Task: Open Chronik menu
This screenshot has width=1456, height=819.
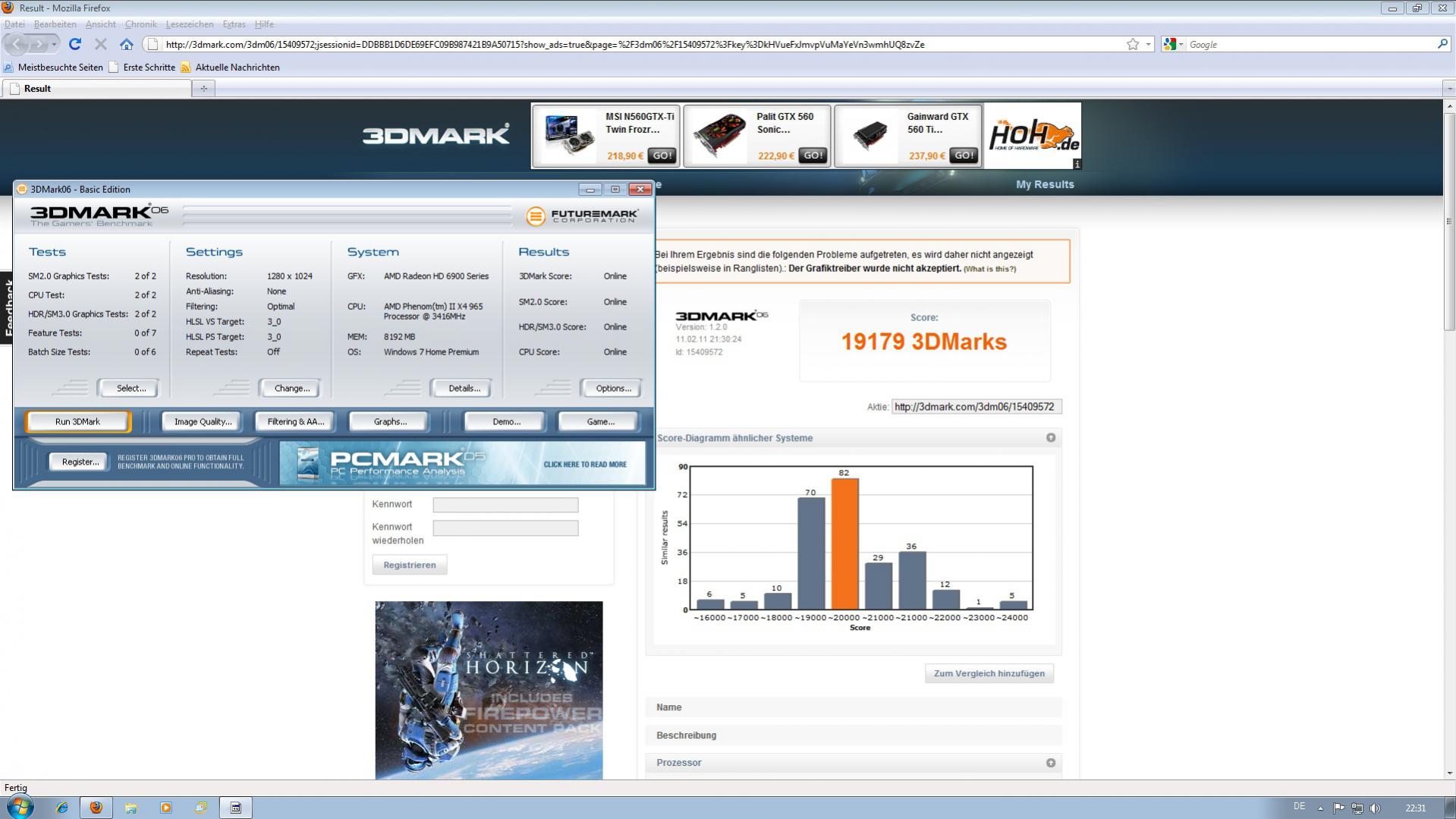Action: point(140,24)
